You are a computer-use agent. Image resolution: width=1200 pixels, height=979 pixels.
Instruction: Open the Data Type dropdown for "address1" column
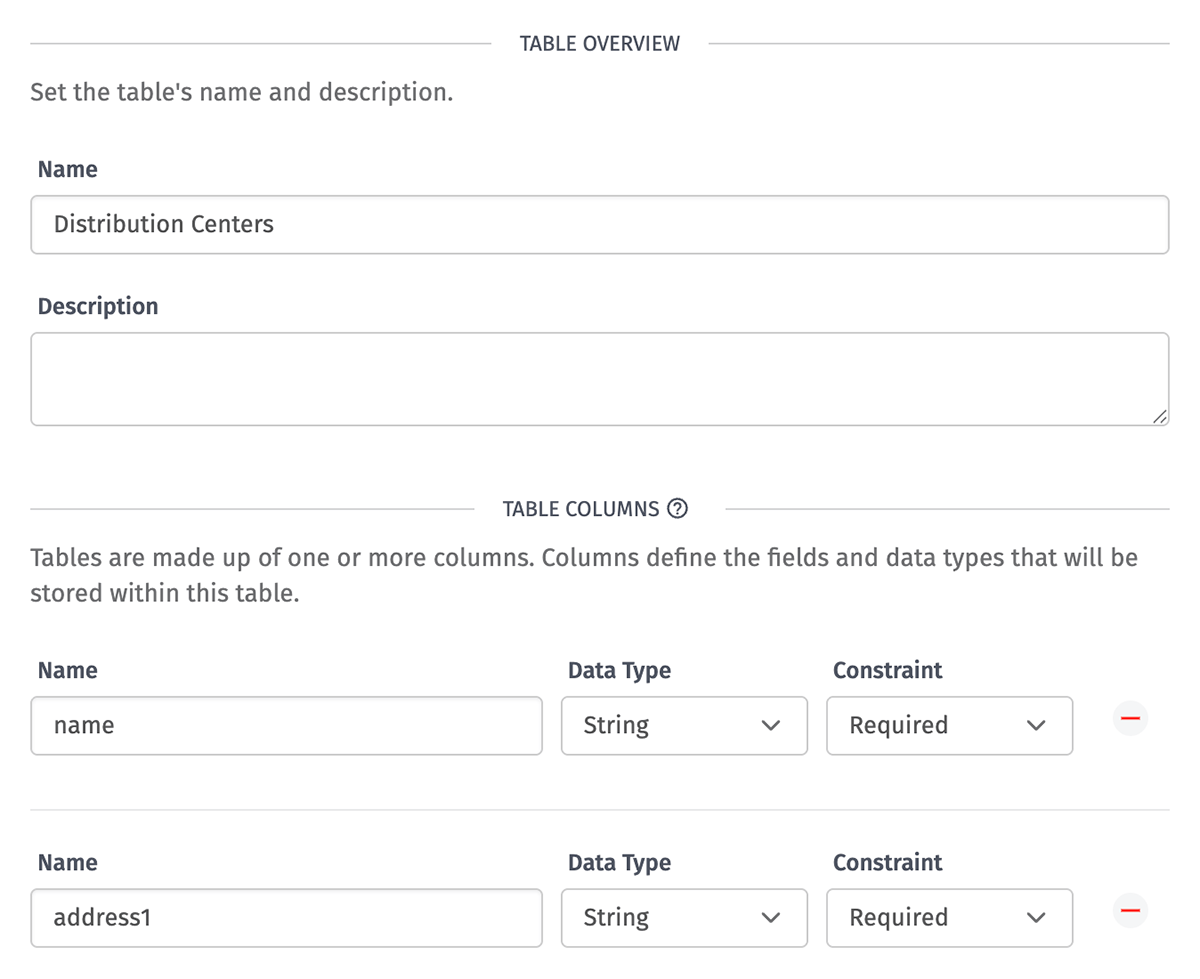tap(684, 917)
